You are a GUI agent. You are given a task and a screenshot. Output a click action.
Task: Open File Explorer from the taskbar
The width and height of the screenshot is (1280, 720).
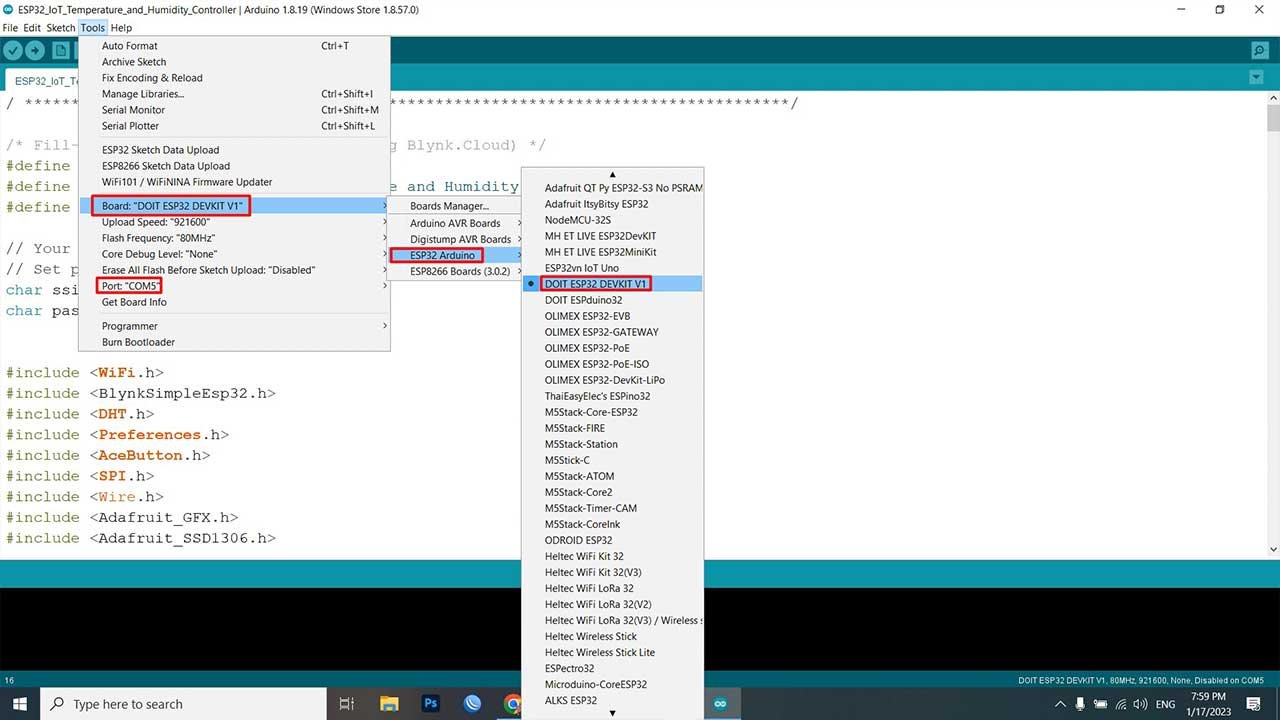(389, 704)
